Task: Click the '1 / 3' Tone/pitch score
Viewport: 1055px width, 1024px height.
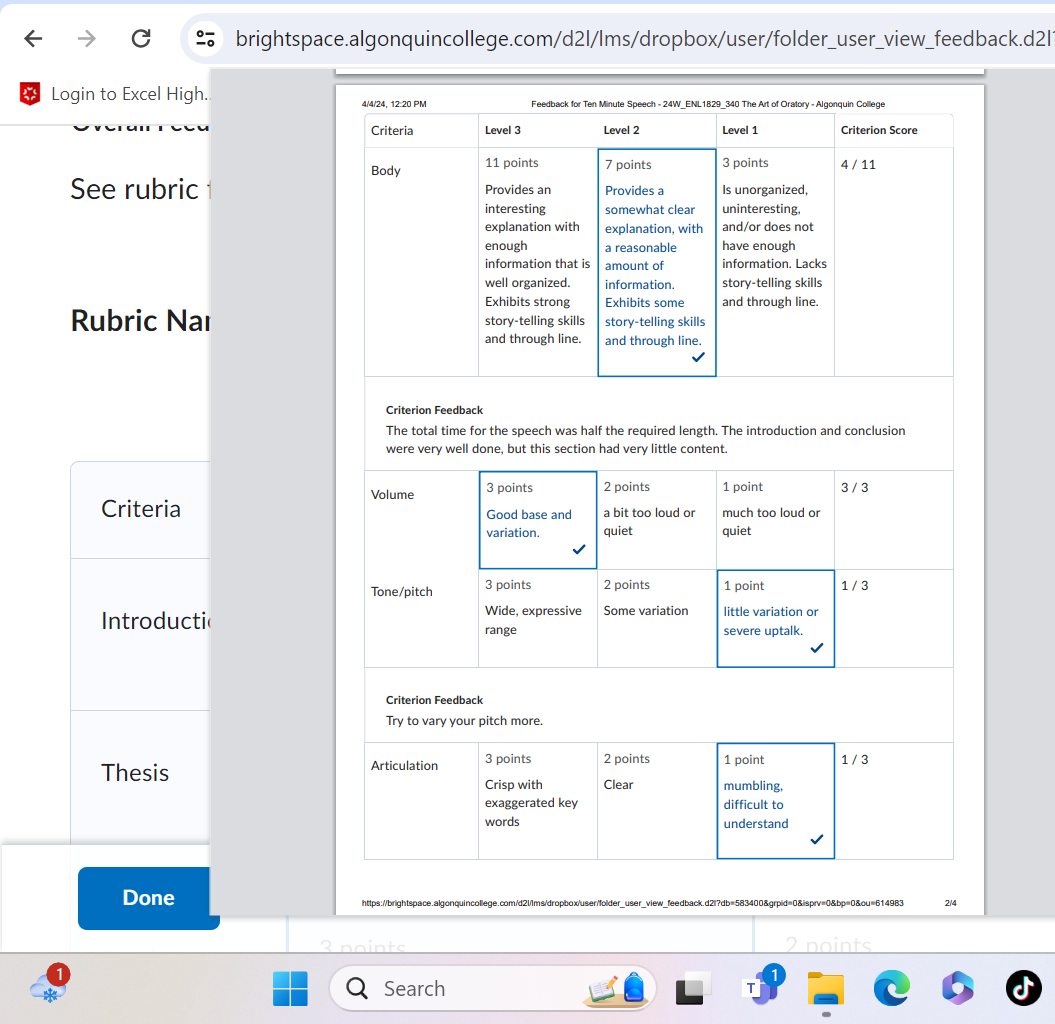Action: click(854, 585)
